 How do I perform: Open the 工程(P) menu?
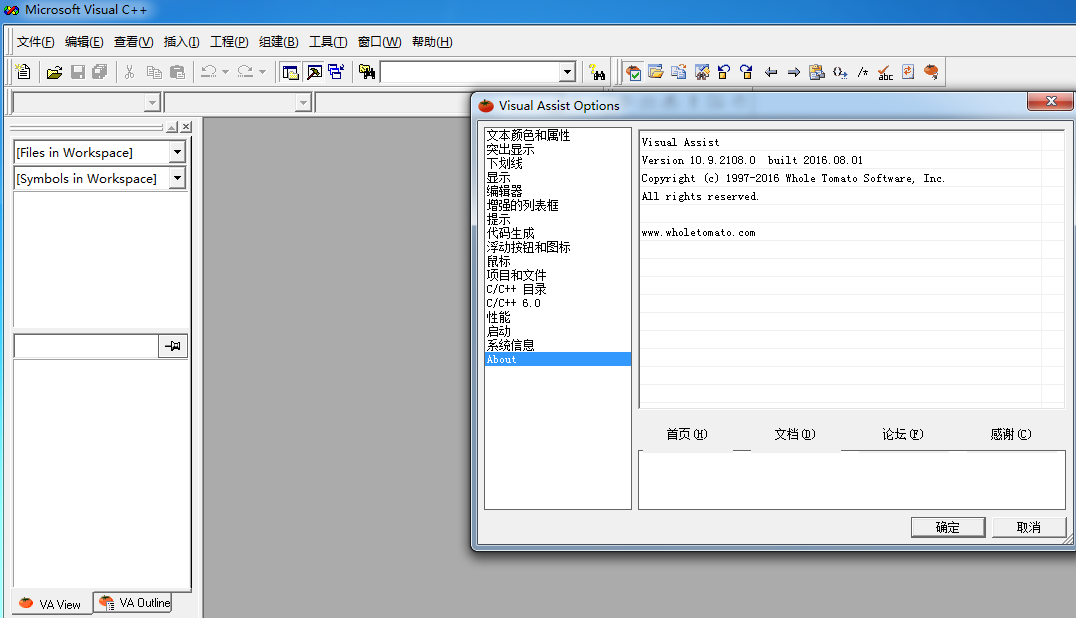[229, 42]
